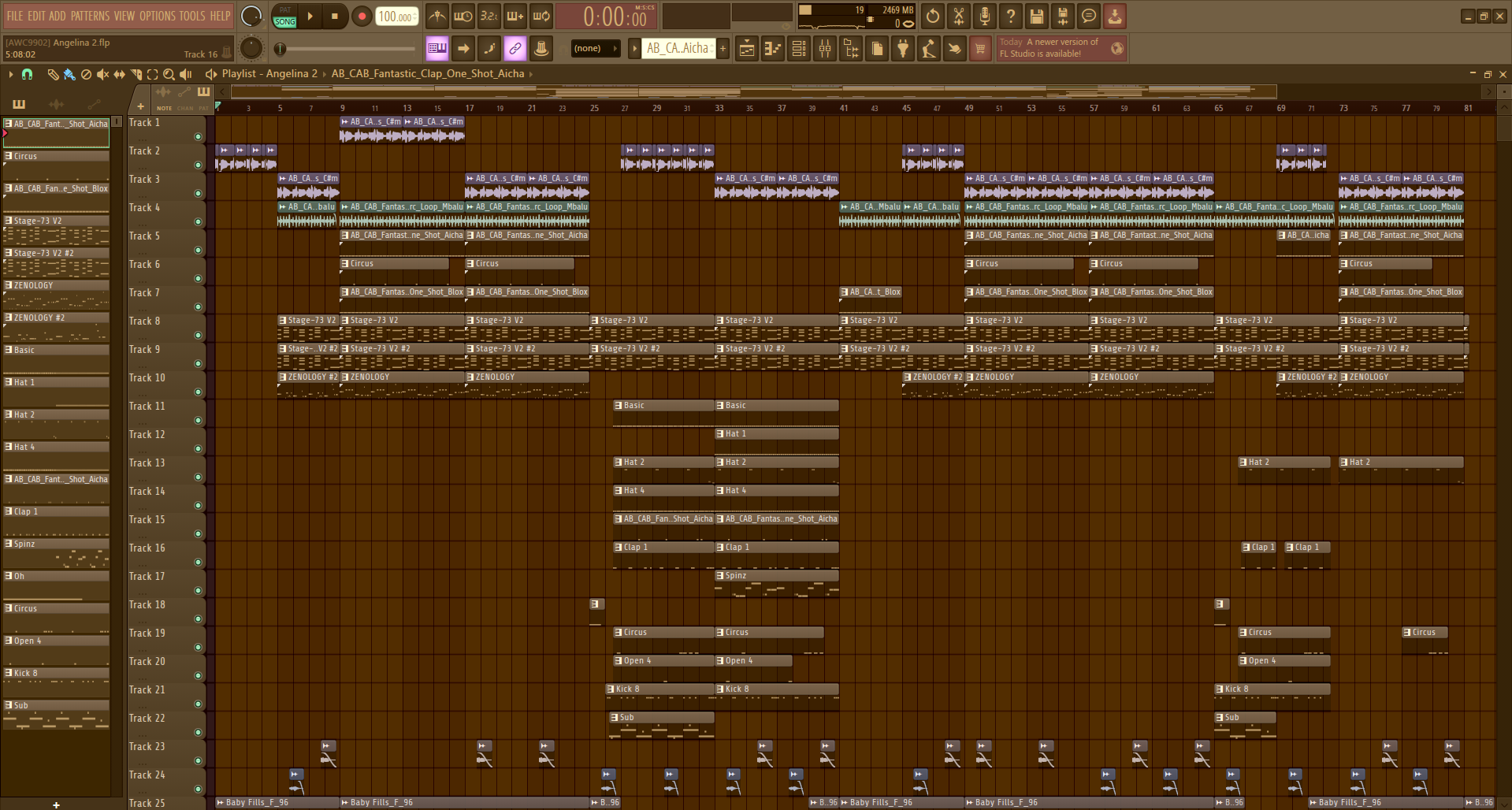Toggle the metronome icon
The height and width of the screenshot is (810, 1512).
point(437,16)
